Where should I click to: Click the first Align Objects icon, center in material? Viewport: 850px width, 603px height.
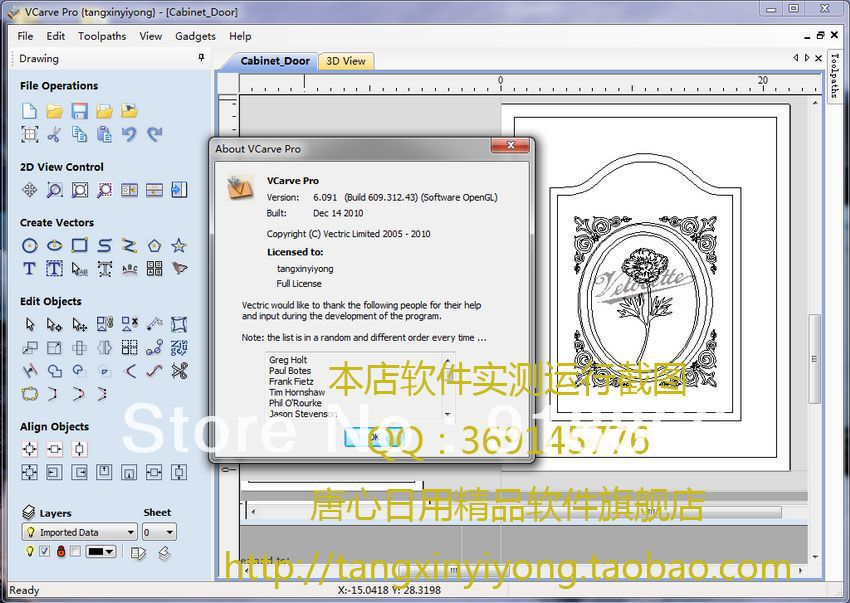[29, 449]
